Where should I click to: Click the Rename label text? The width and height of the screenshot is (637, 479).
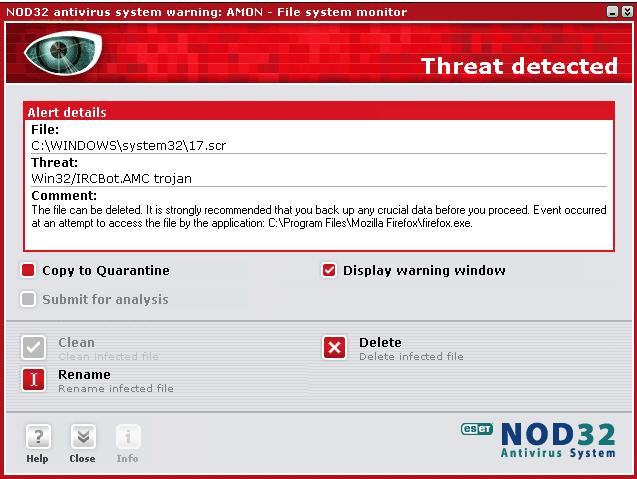84,374
